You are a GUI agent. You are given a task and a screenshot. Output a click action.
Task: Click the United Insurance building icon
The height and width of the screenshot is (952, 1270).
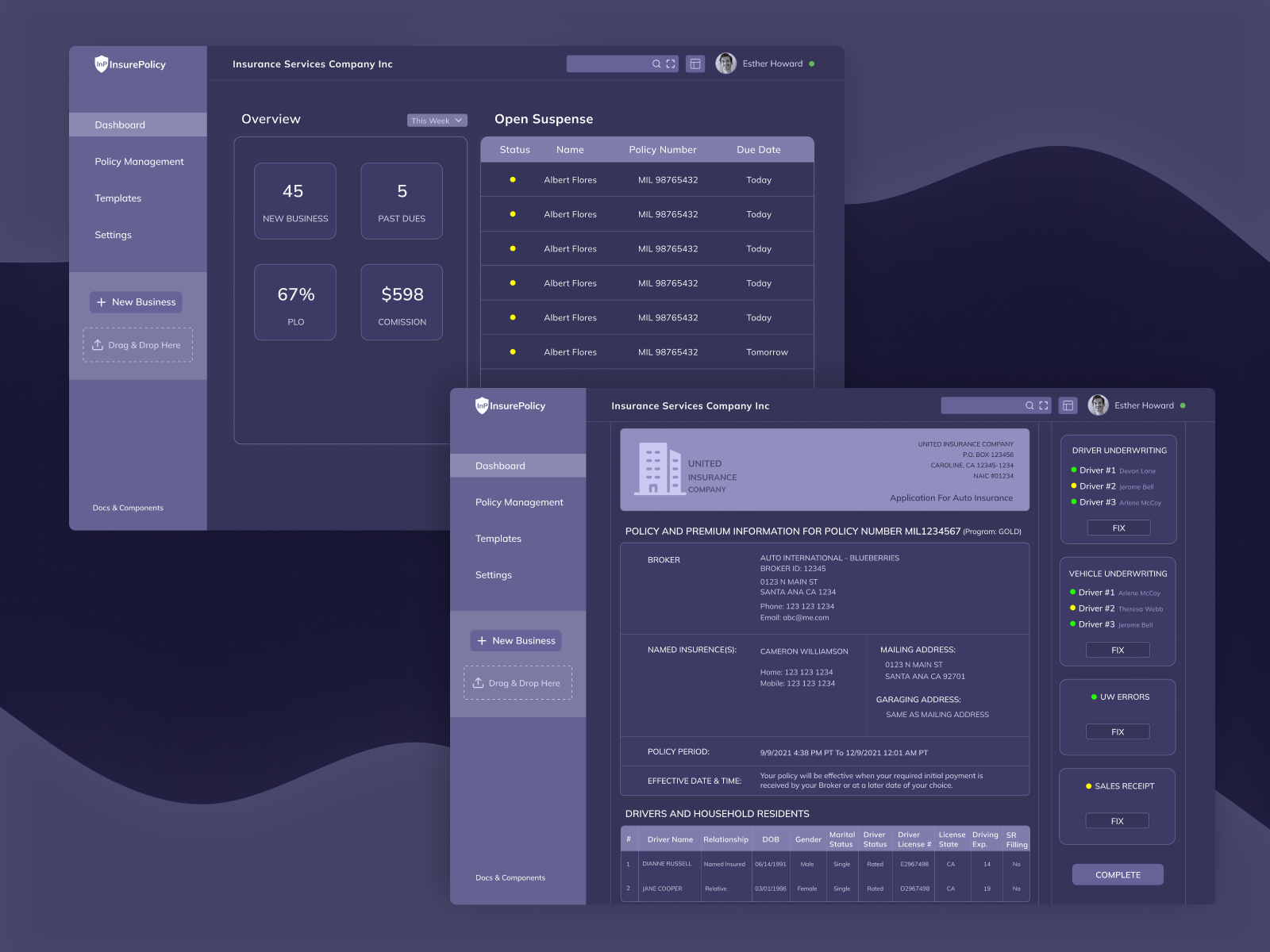[x=660, y=468]
